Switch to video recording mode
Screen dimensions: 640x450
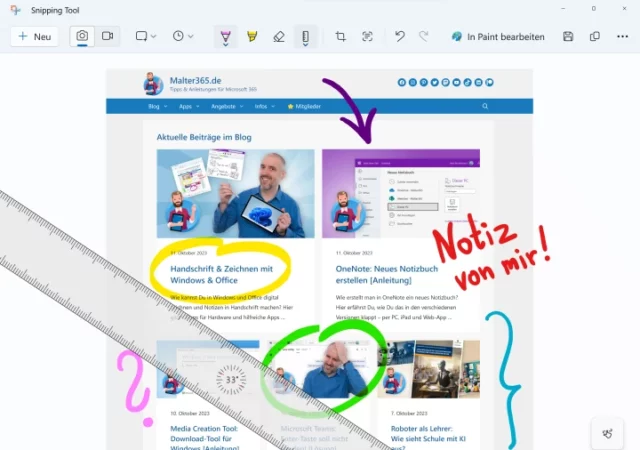(x=107, y=36)
